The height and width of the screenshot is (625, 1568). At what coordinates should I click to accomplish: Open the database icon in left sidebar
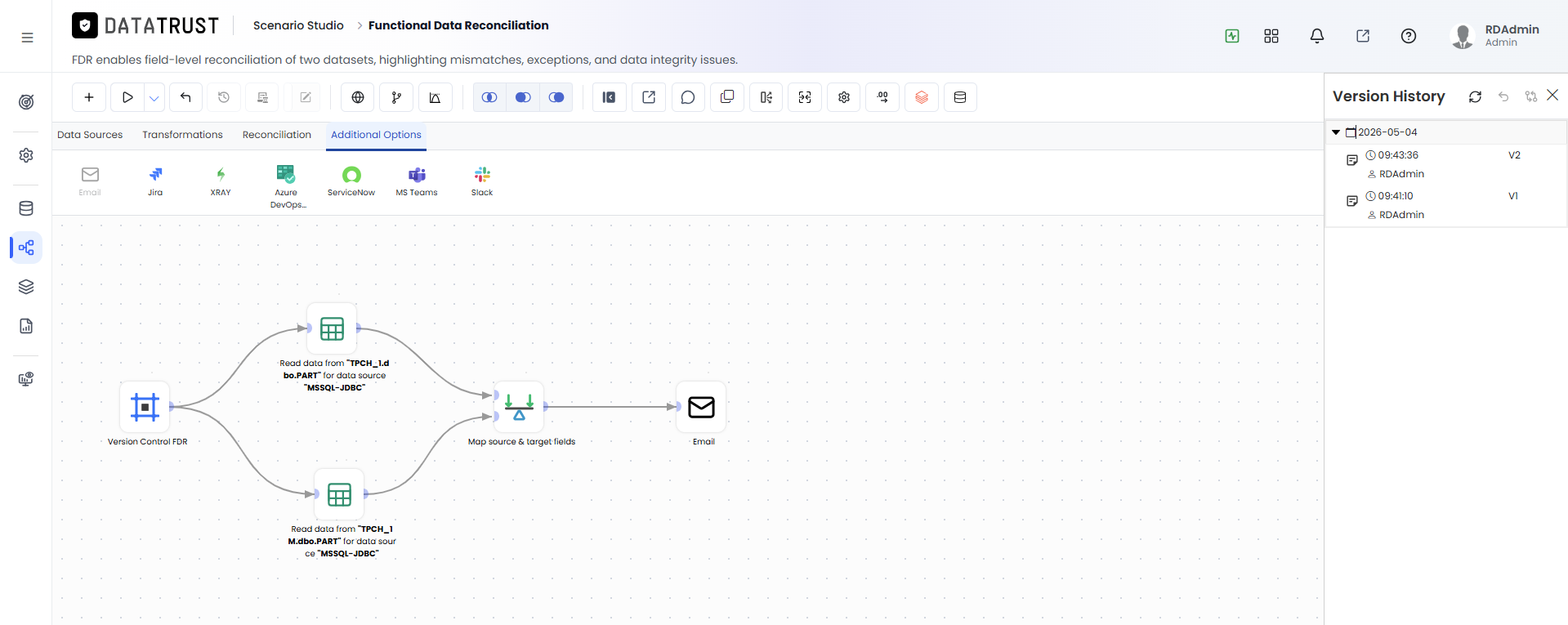tap(26, 208)
